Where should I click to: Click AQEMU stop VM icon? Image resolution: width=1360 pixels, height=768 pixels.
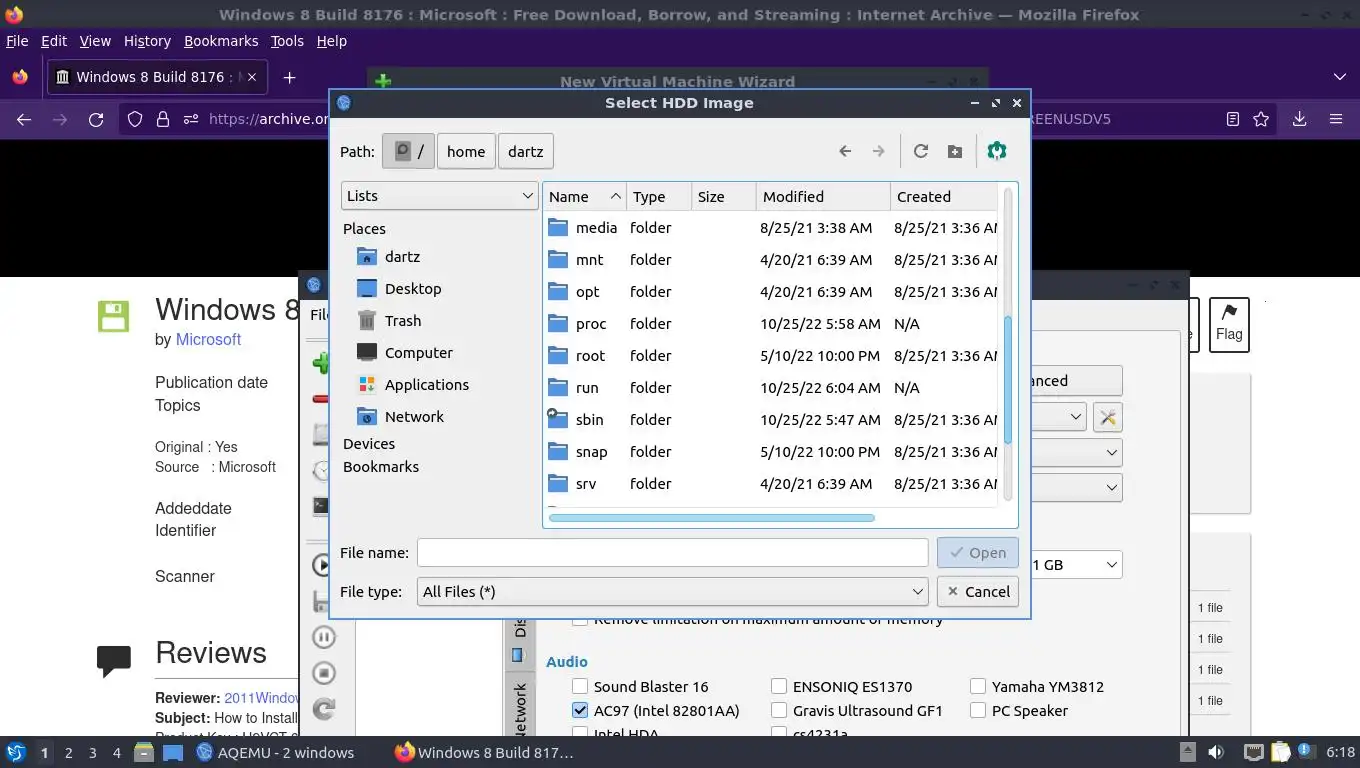323,673
